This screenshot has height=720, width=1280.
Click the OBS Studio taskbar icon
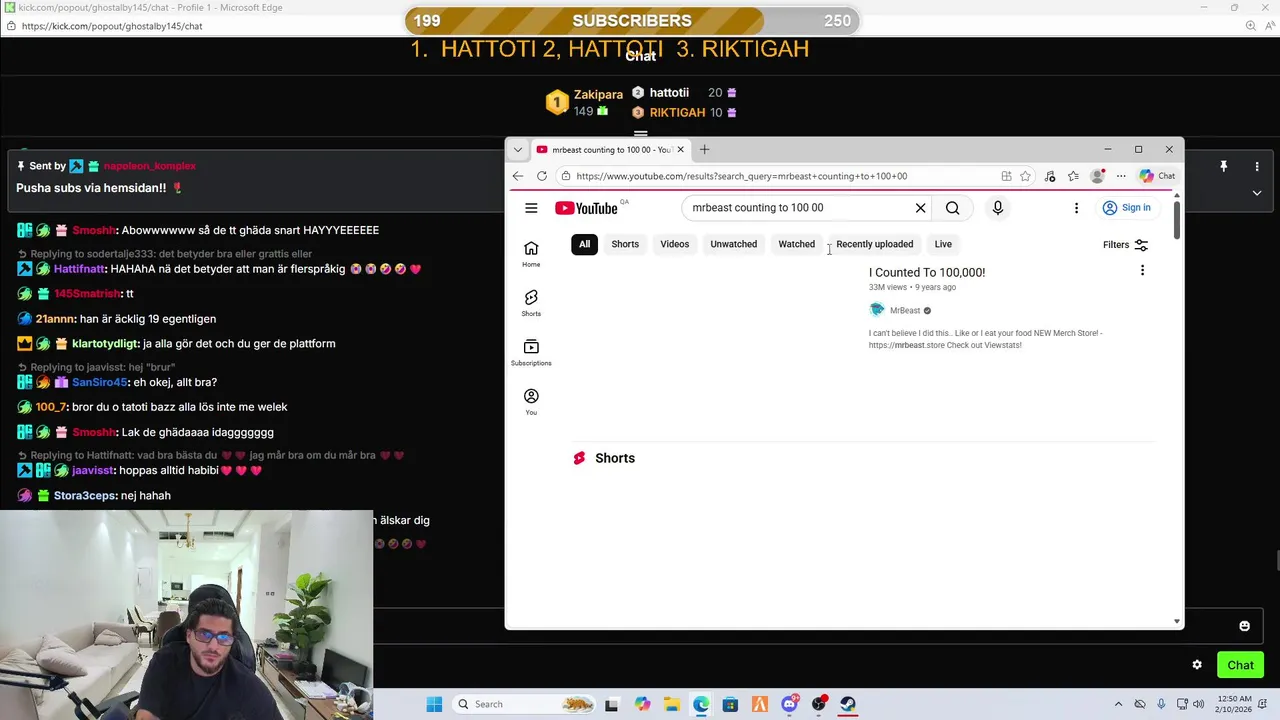pos(818,704)
